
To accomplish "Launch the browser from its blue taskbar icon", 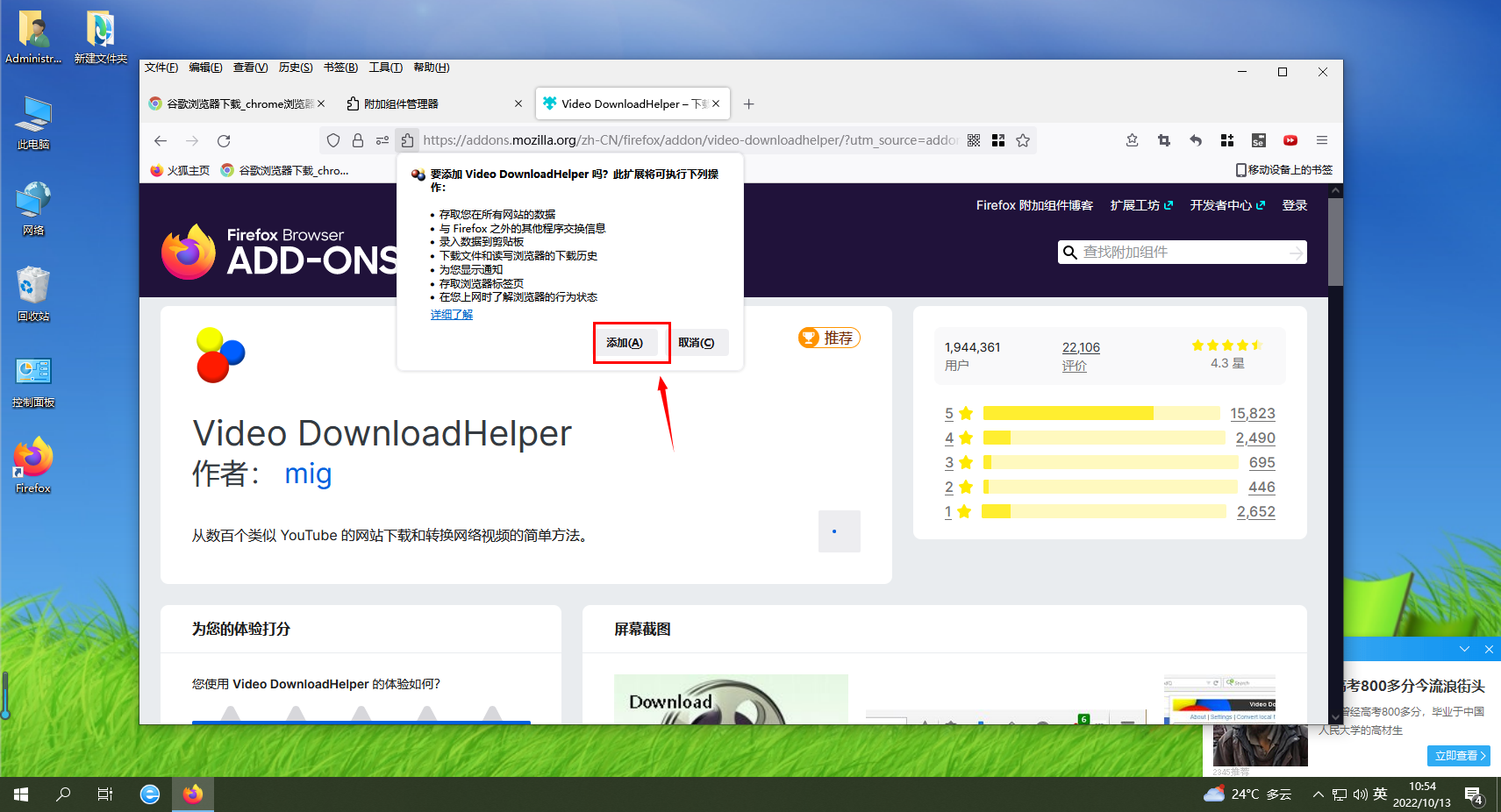I will click(150, 794).
